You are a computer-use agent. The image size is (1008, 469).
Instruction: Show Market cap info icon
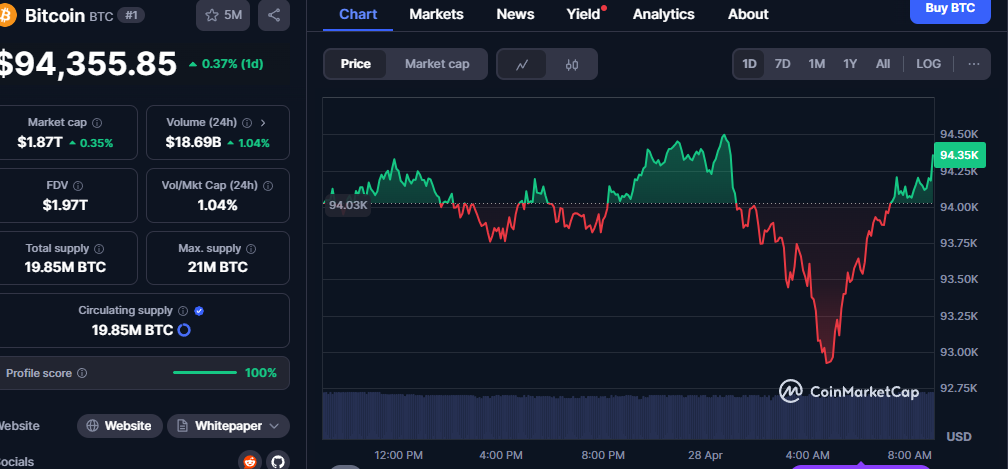(x=97, y=122)
